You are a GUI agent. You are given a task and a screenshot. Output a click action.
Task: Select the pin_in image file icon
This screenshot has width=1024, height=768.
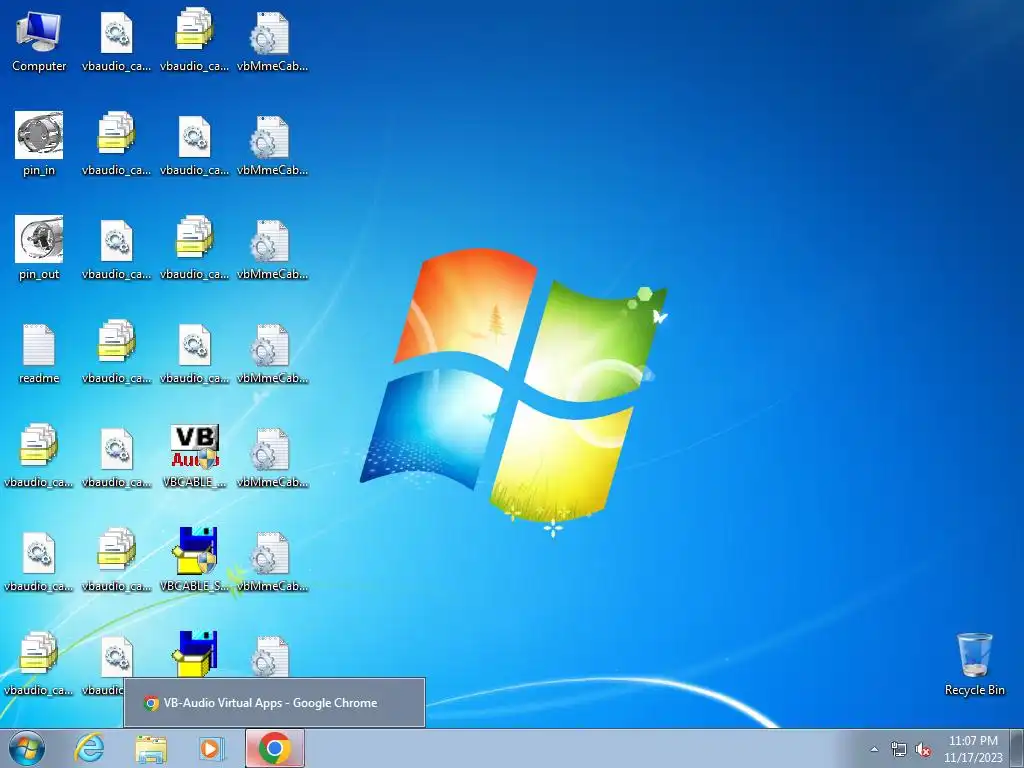point(39,145)
